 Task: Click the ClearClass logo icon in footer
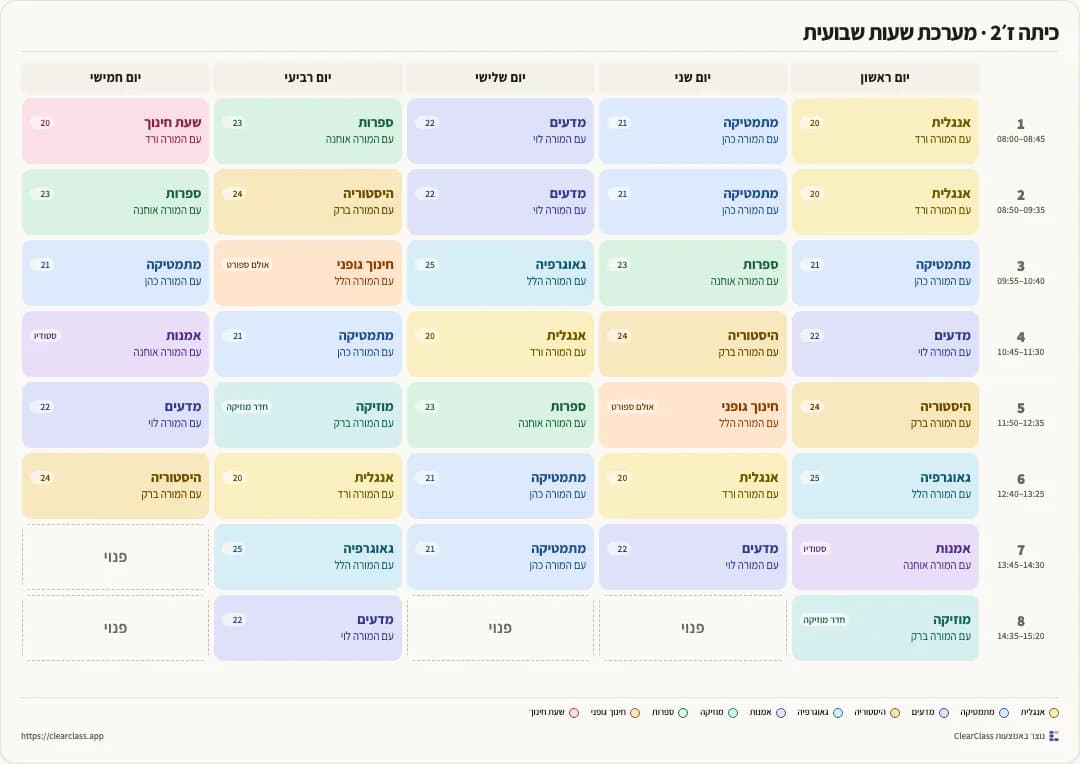[1053, 736]
